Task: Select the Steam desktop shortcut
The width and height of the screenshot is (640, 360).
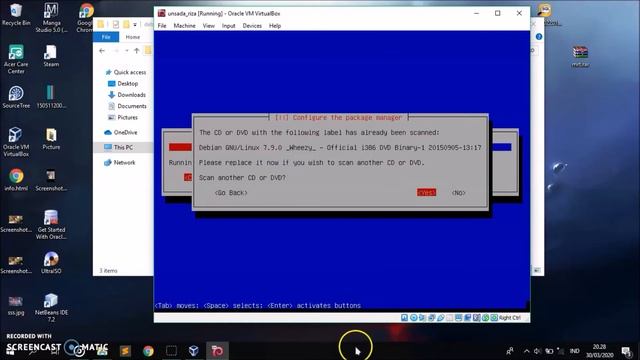Action: pos(51,56)
